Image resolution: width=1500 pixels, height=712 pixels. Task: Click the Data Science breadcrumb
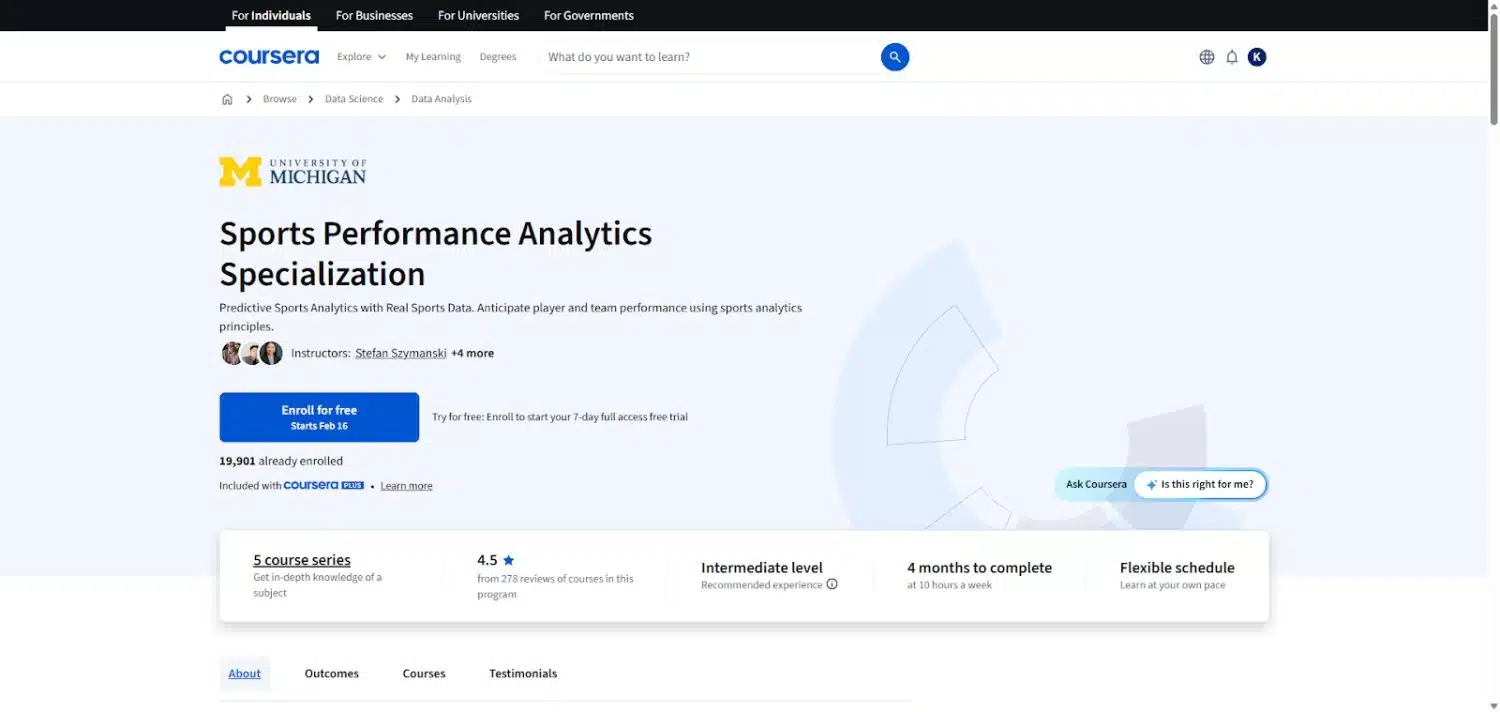click(x=354, y=99)
